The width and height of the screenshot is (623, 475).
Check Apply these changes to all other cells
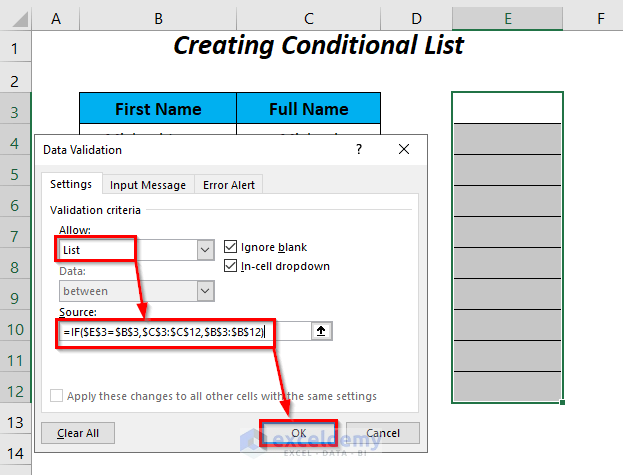(x=56, y=396)
